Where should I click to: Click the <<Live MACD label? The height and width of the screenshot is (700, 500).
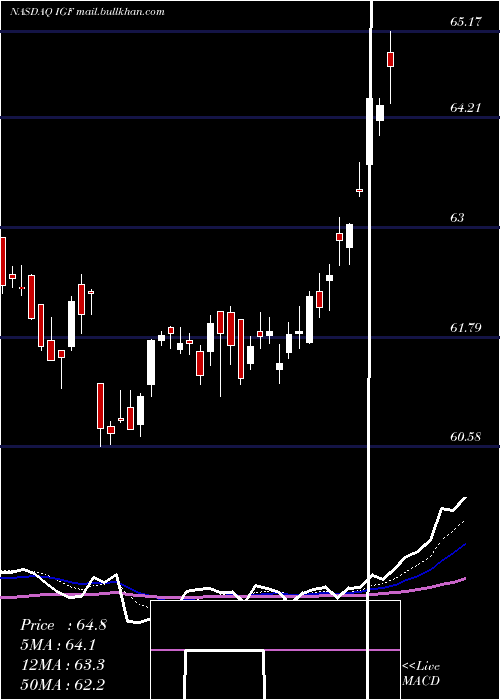[421, 673]
